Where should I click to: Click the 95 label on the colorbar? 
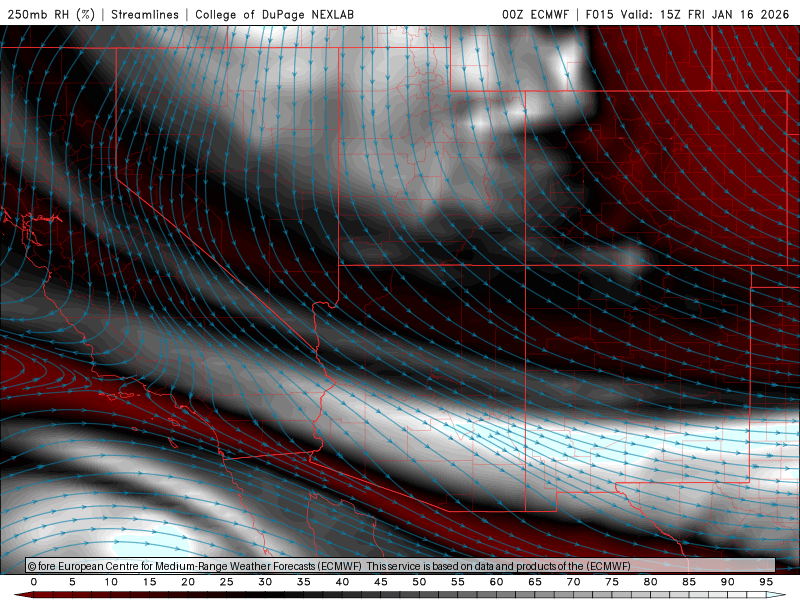(x=766, y=582)
